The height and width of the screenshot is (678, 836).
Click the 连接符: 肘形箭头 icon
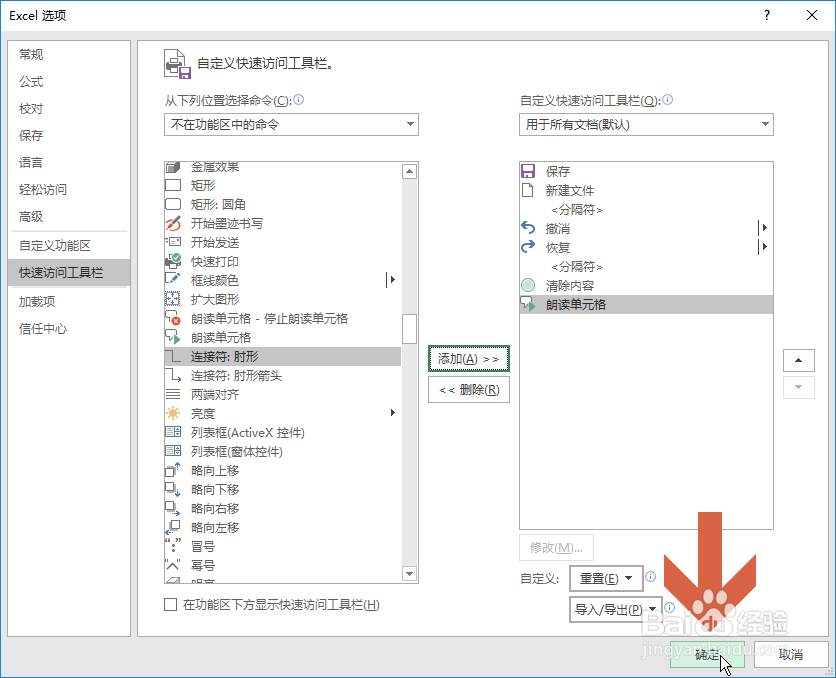(x=173, y=375)
